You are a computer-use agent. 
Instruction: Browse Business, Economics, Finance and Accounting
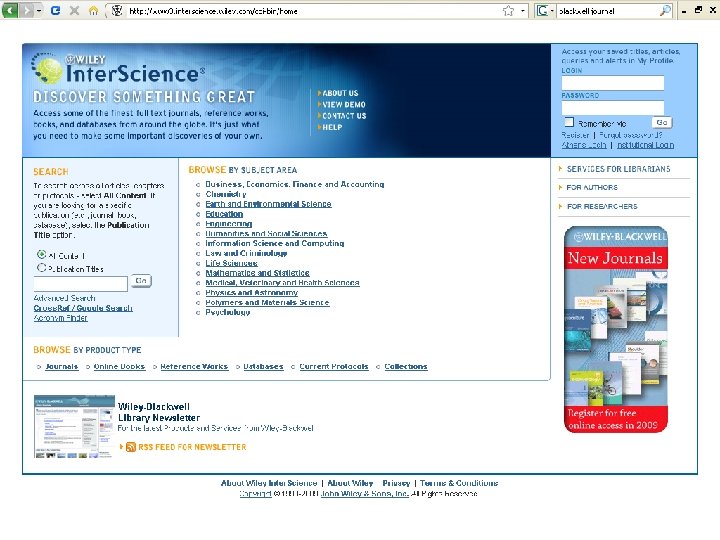[295, 184]
